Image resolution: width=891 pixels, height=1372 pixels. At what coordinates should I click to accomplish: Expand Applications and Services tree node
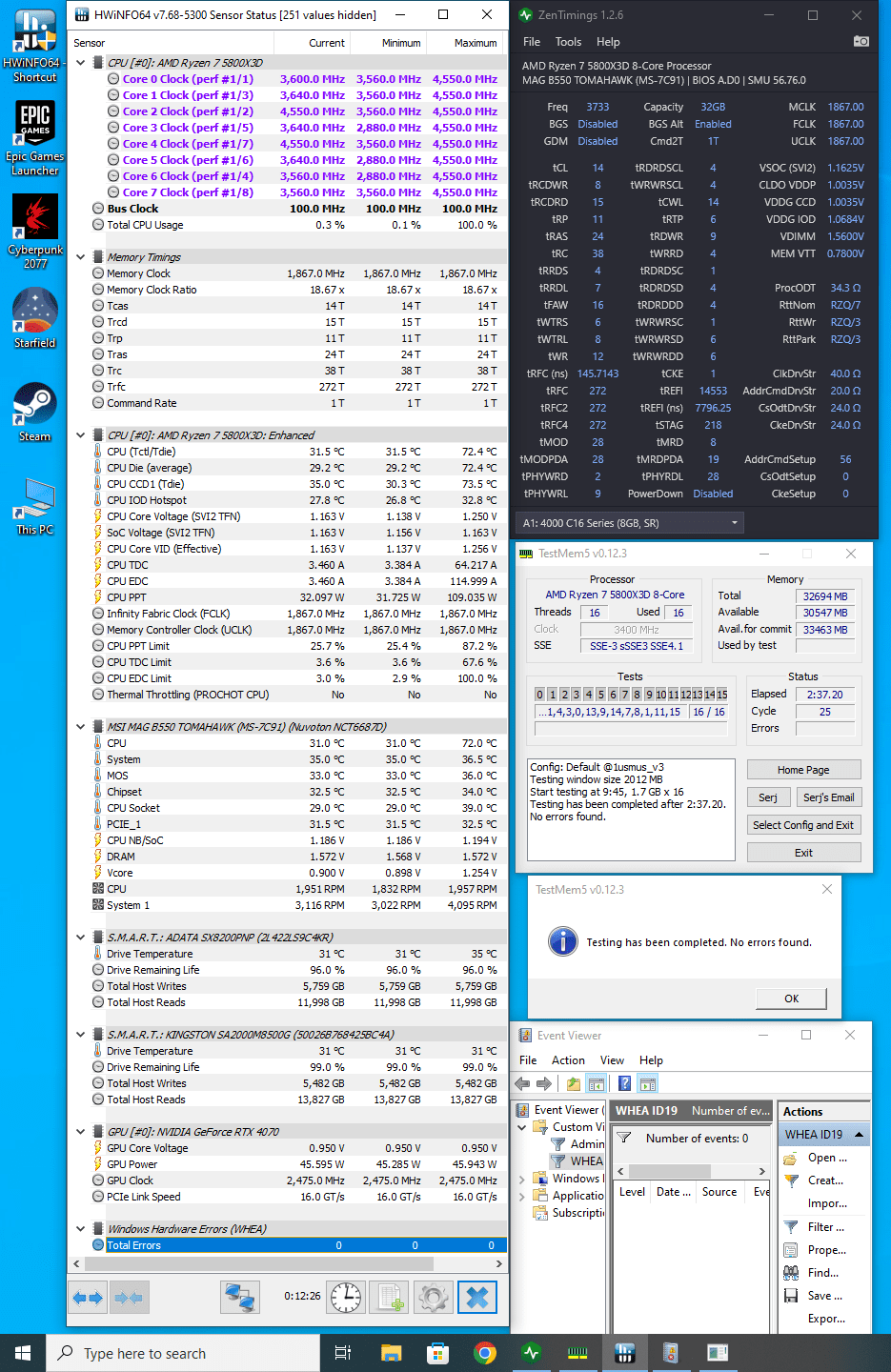(522, 1196)
